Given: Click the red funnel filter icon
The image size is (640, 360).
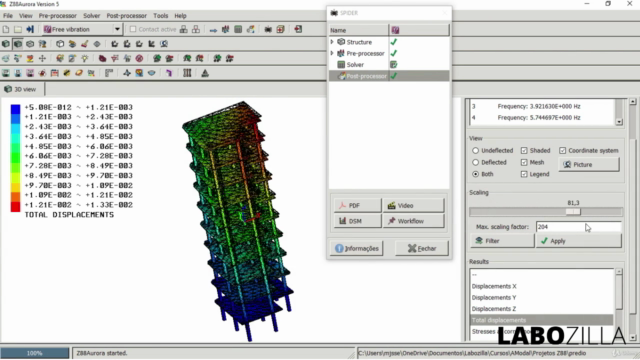Looking at the screenshot, I should point(115,58).
